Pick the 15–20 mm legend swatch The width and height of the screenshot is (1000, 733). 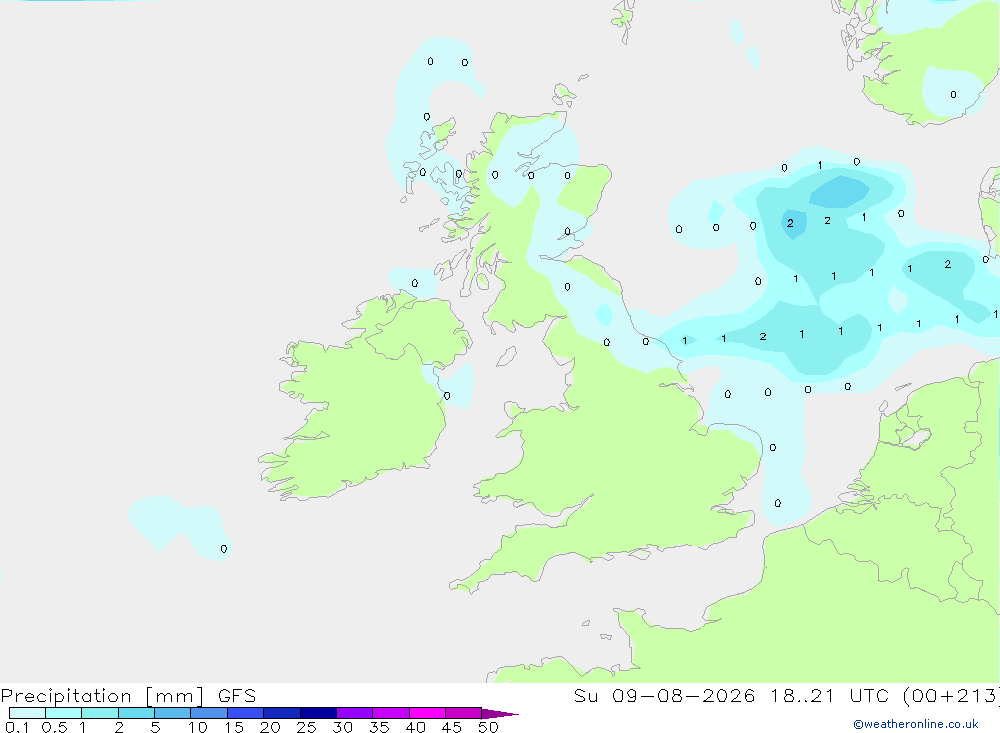pyautogui.click(x=246, y=713)
